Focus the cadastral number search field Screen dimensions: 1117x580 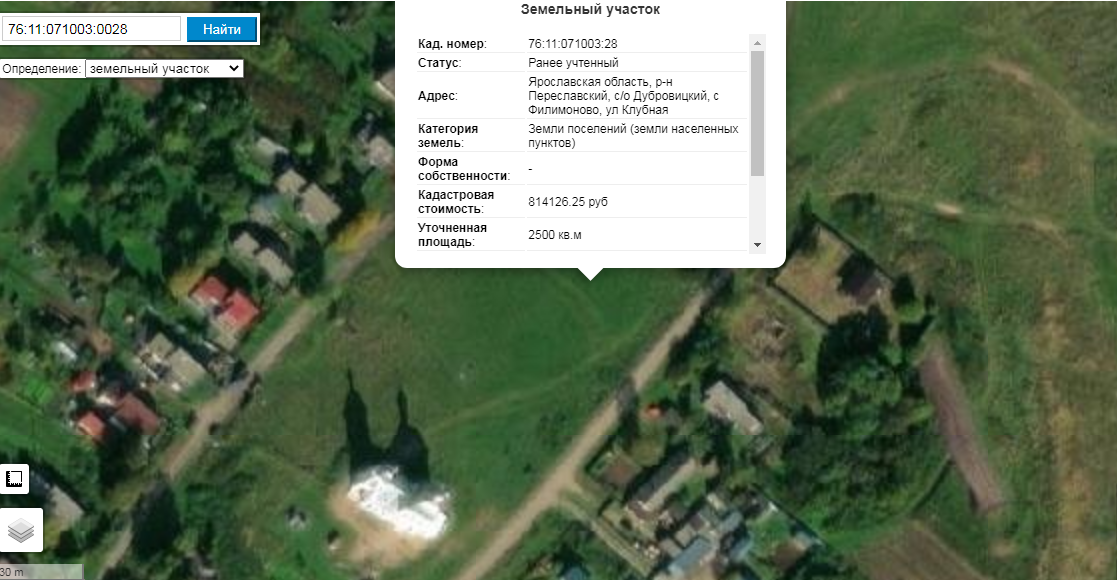pos(92,29)
